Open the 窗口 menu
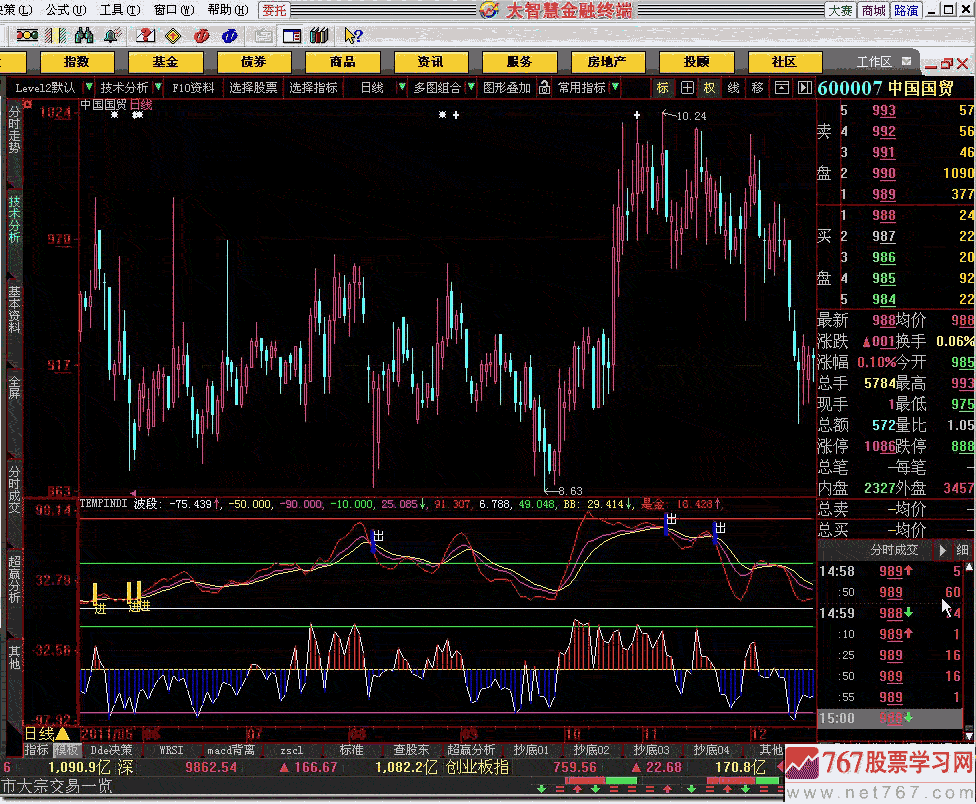Image resolution: width=976 pixels, height=804 pixels. [x=174, y=9]
